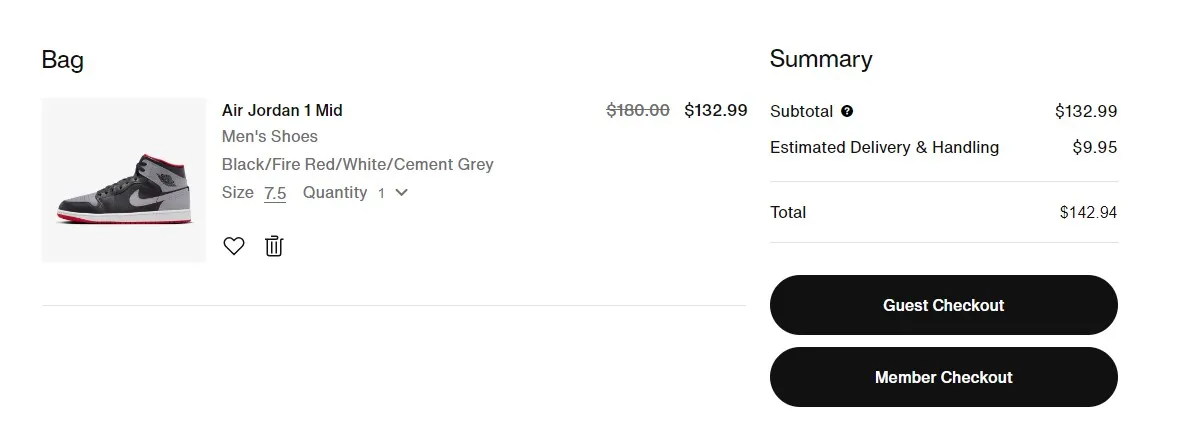Click the crossed-out $180.00 original price
The image size is (1196, 445).
click(638, 110)
